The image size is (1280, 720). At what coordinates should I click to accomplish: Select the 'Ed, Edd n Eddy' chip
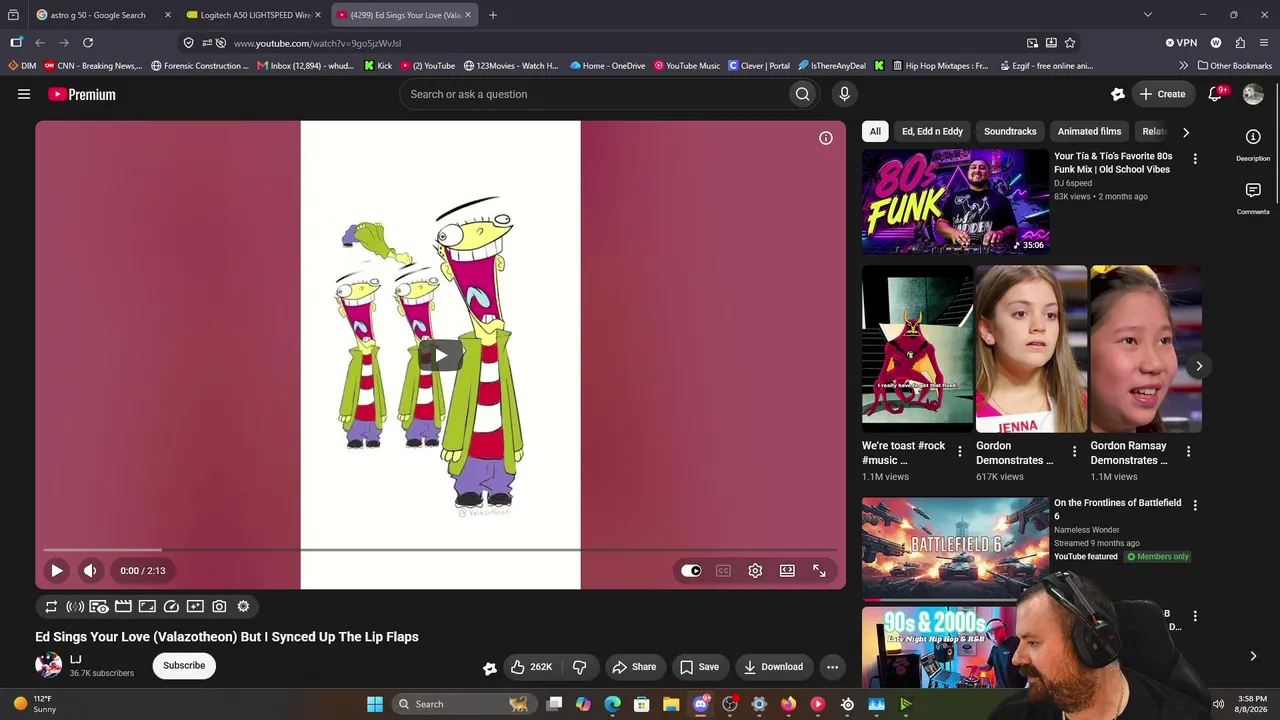932,132
